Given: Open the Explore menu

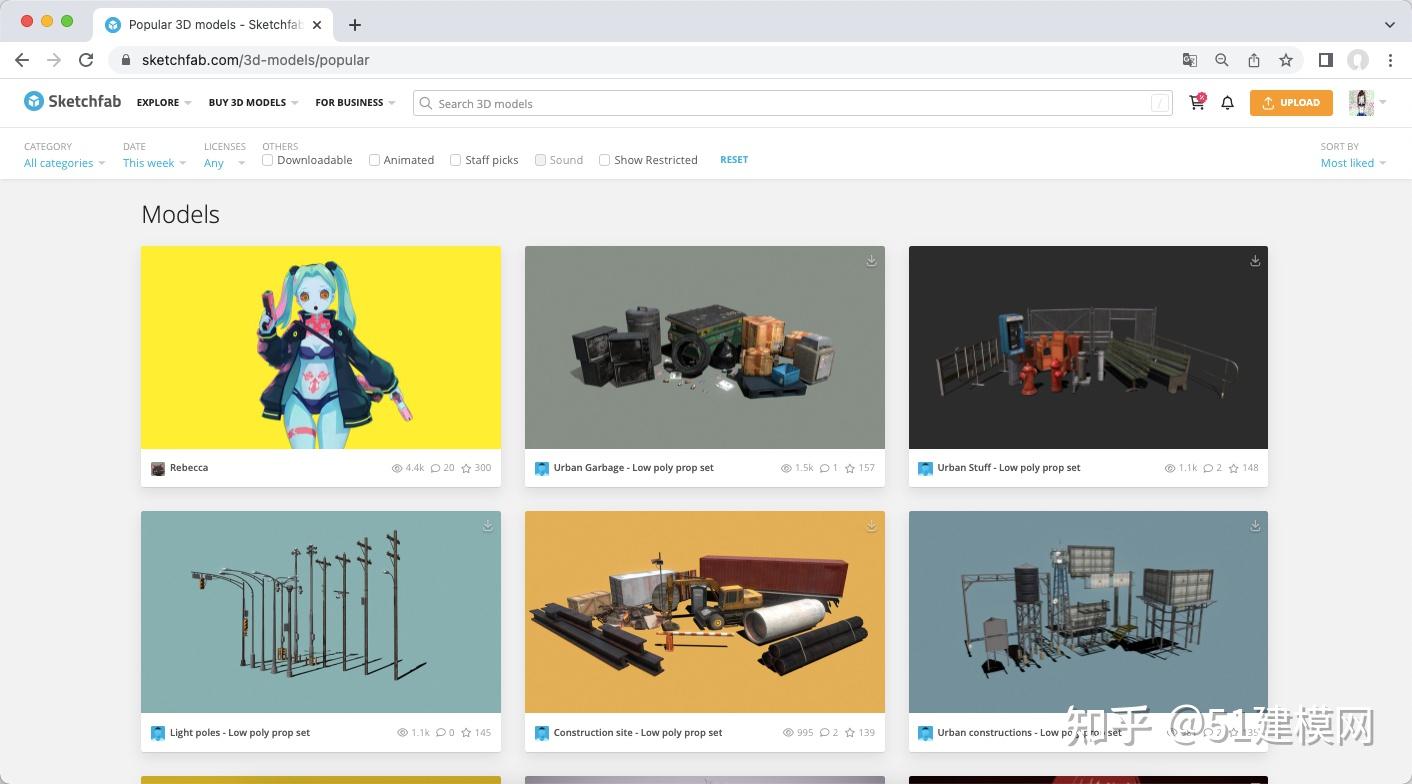Looking at the screenshot, I should click(x=164, y=102).
